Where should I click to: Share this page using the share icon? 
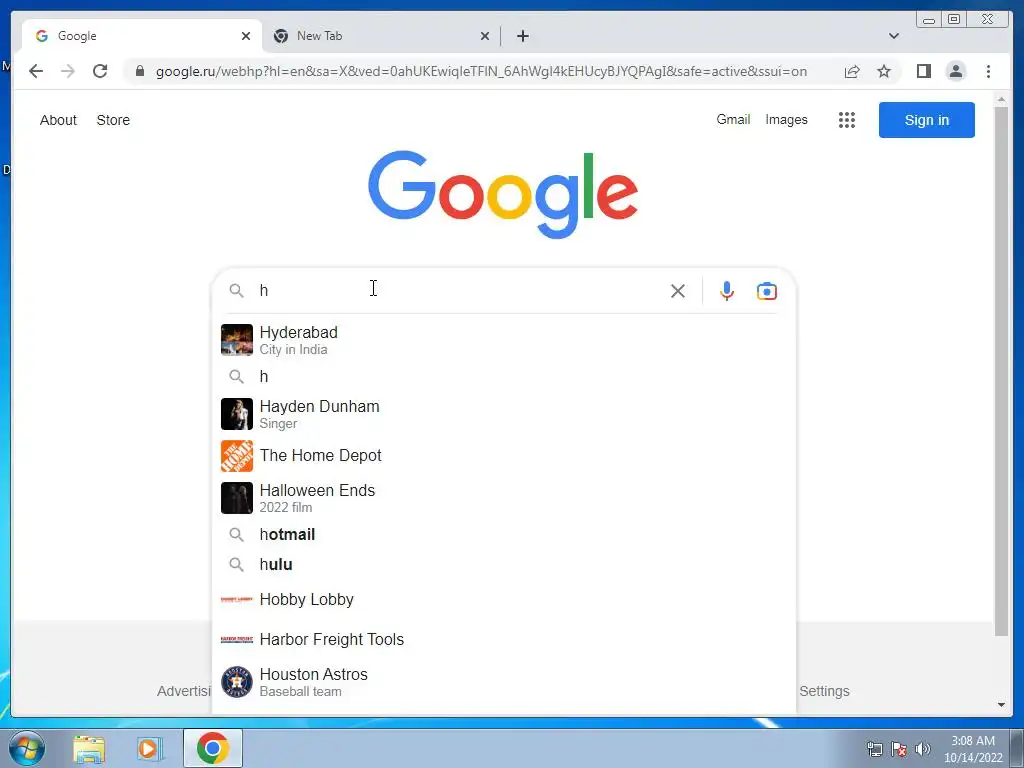tap(852, 71)
